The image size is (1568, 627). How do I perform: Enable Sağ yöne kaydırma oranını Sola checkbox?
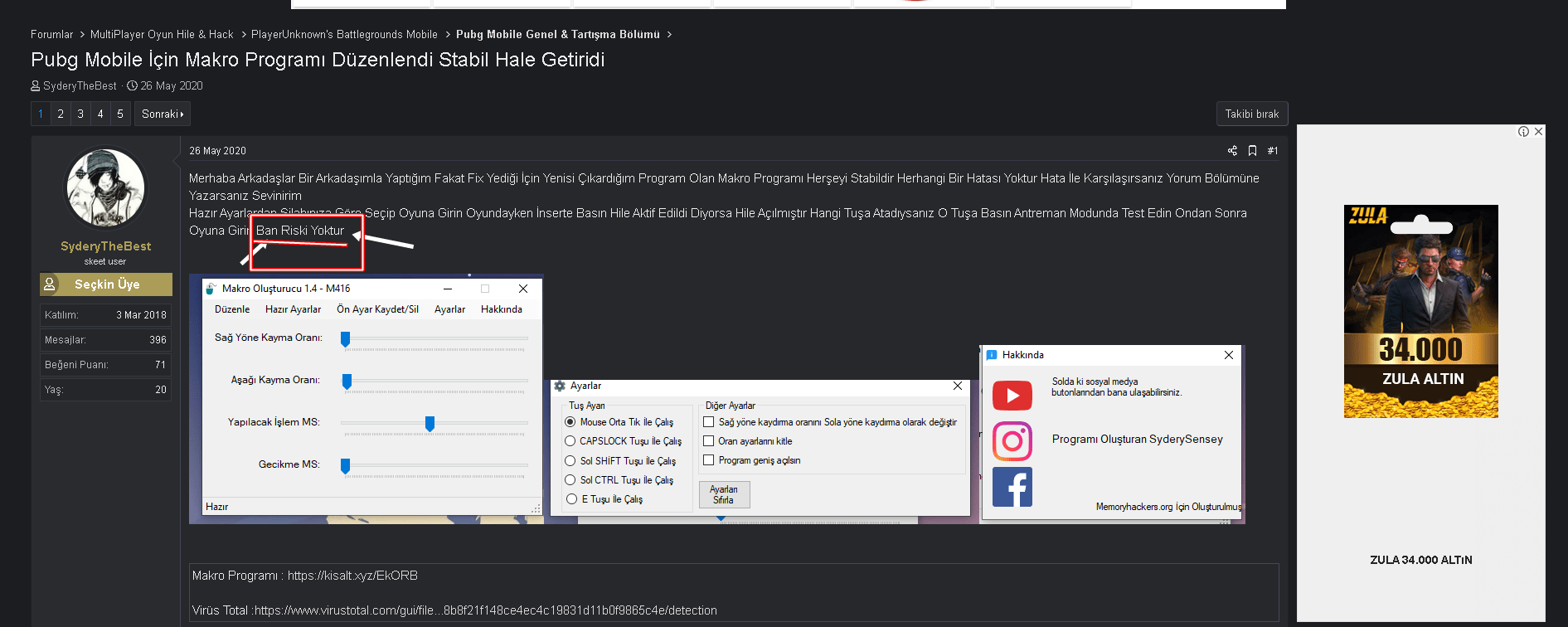(x=709, y=421)
